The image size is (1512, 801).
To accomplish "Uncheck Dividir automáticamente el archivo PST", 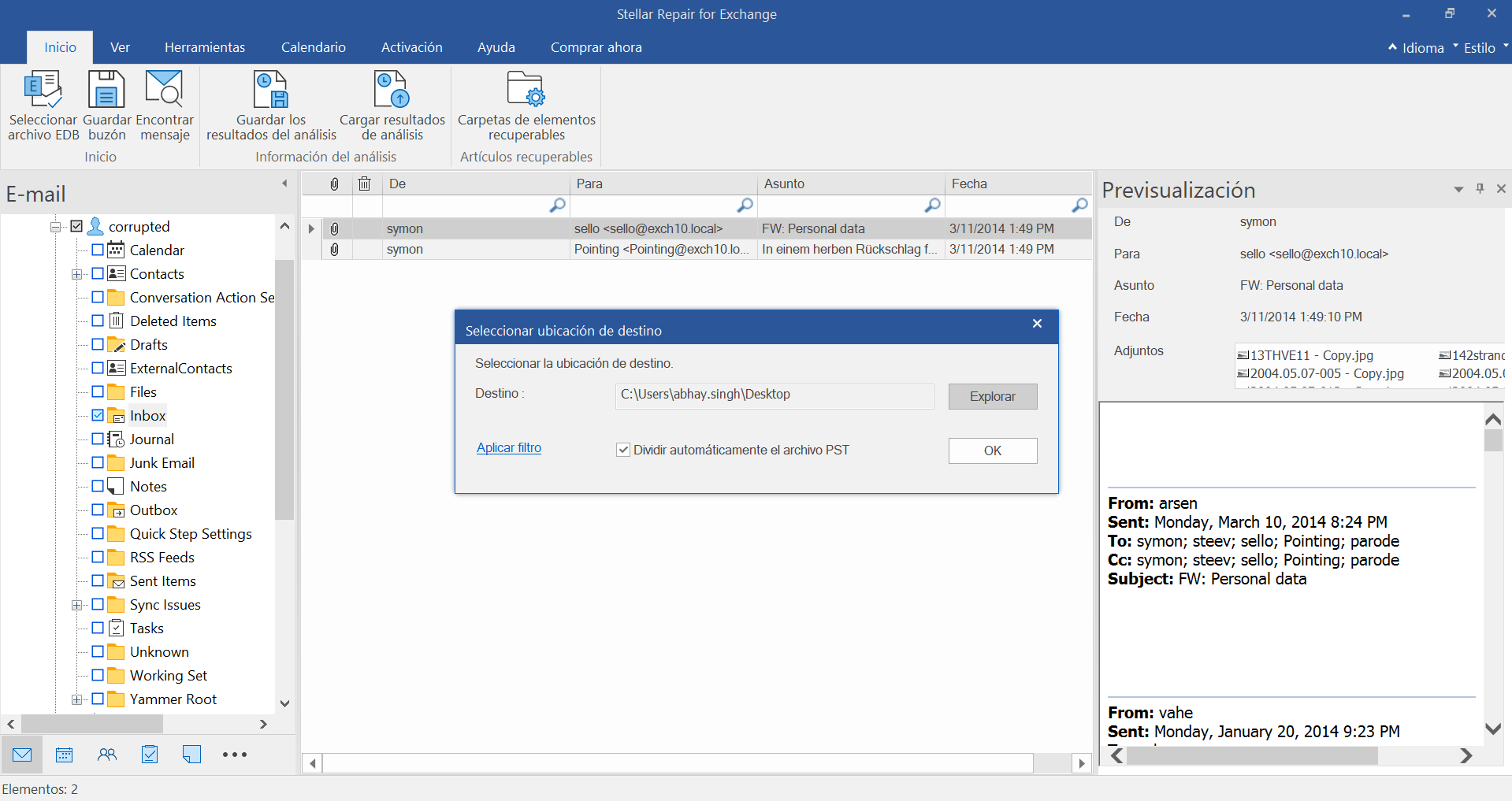I will tap(623, 449).
